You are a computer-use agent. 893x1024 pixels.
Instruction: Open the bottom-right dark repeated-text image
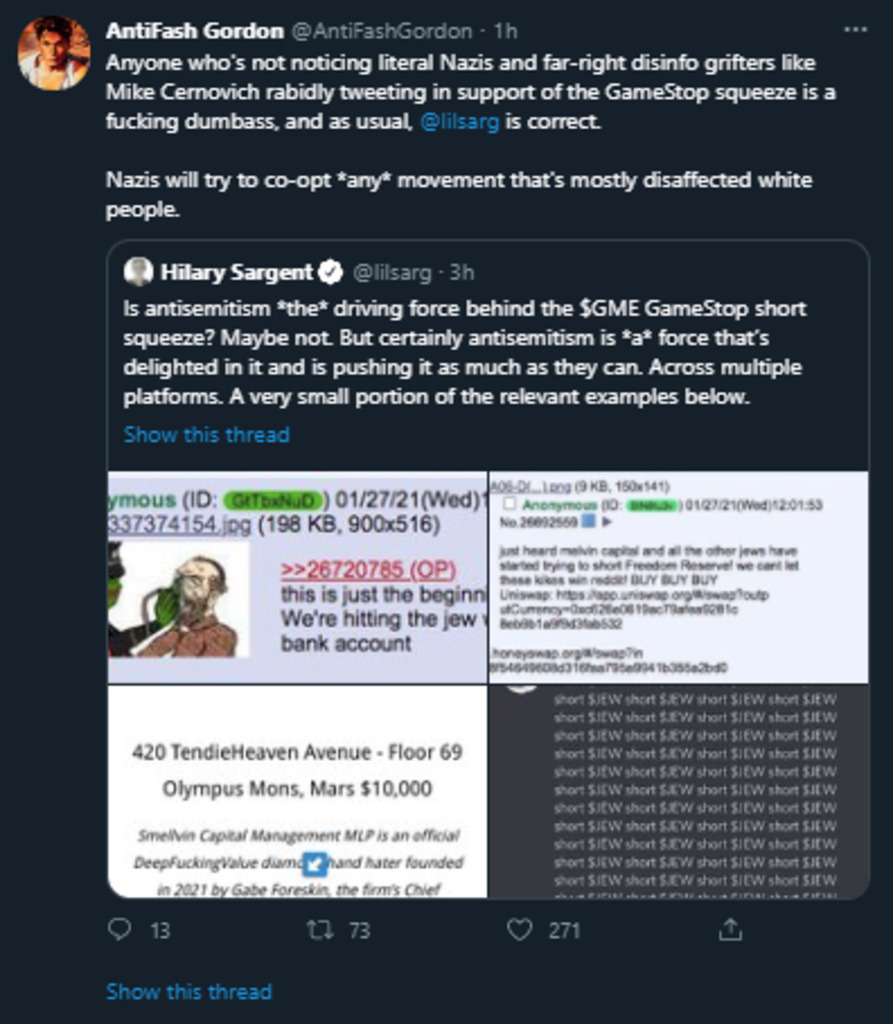point(679,792)
